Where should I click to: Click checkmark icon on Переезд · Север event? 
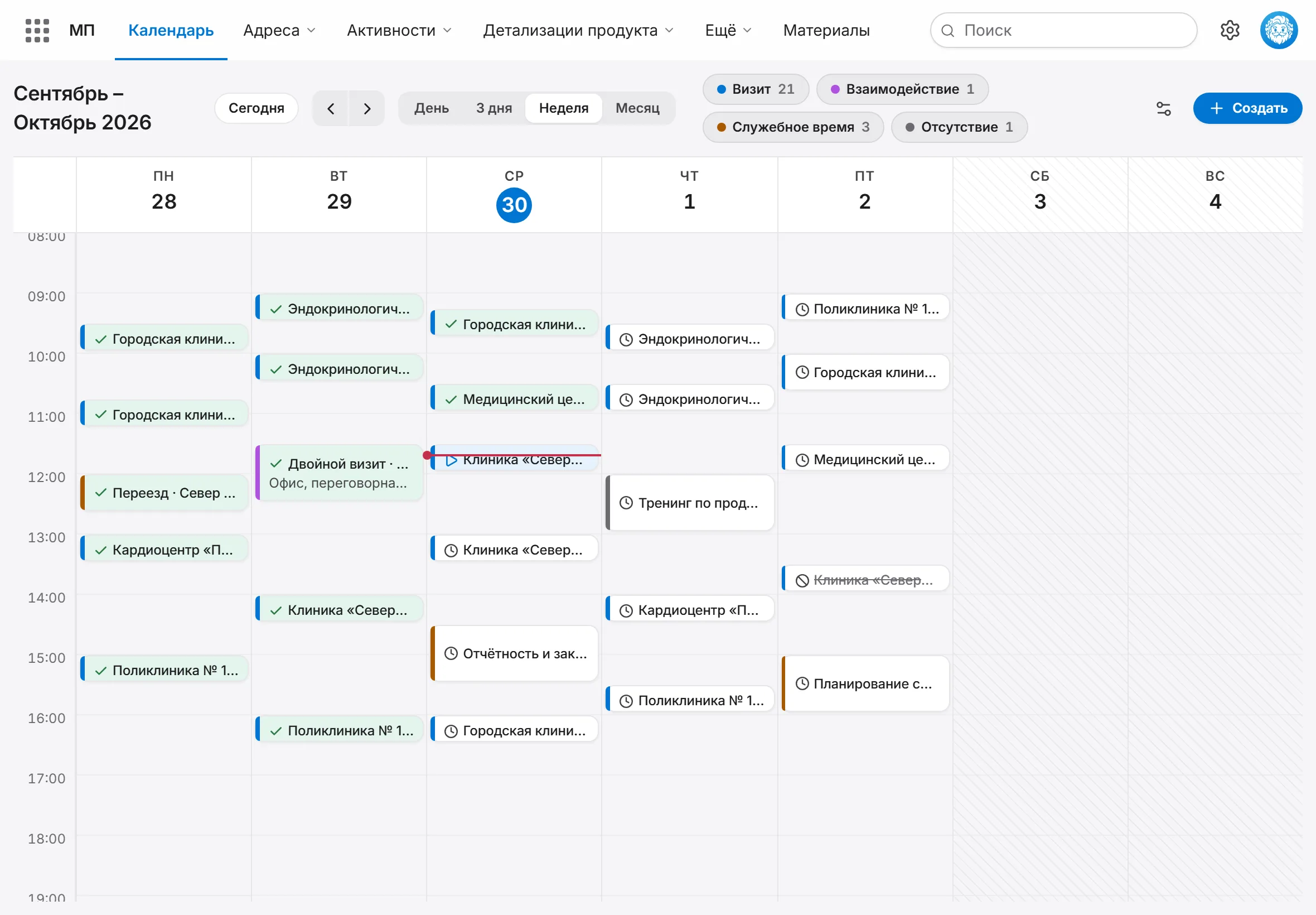coord(101,493)
